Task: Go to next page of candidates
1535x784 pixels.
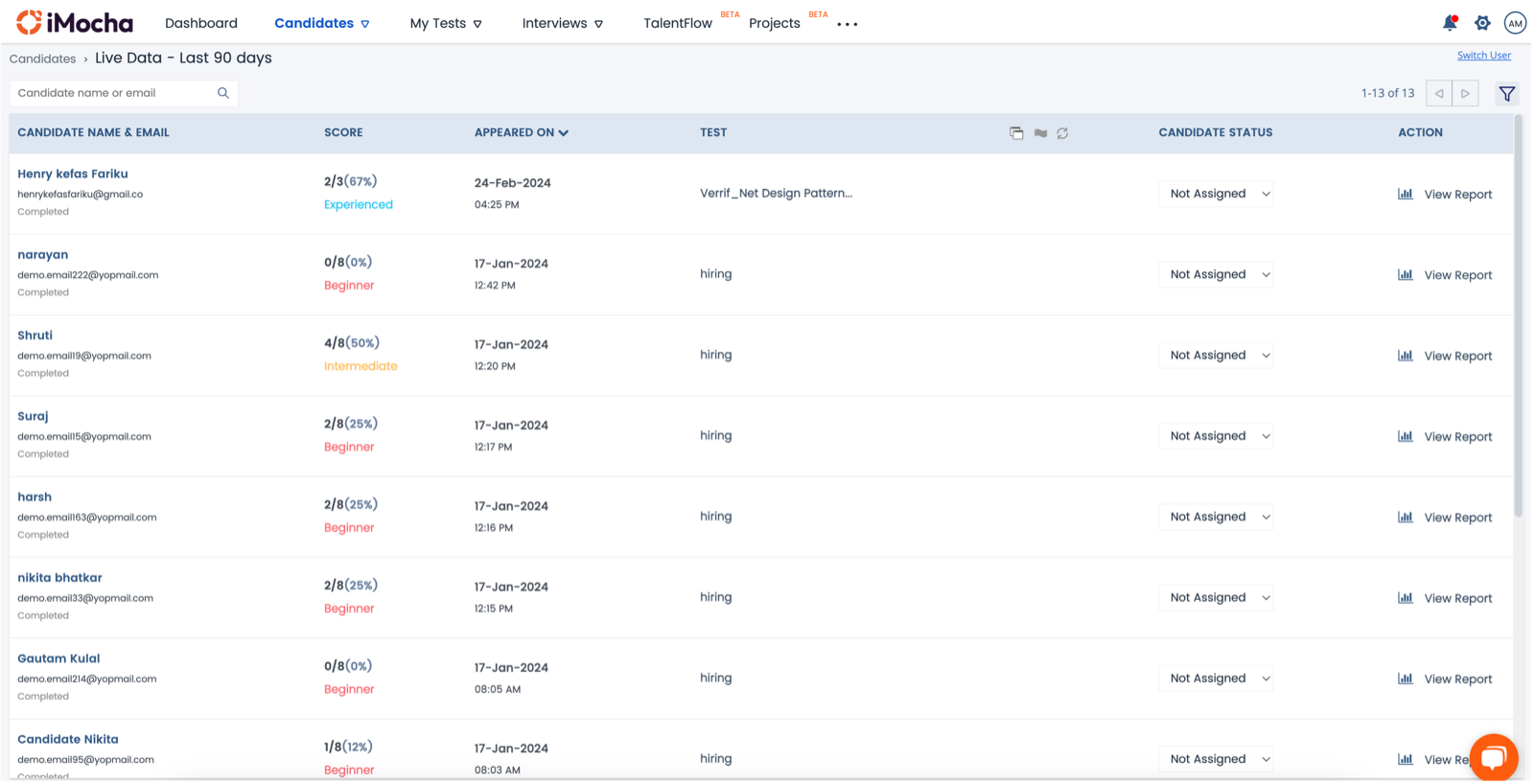Action: (x=1465, y=94)
